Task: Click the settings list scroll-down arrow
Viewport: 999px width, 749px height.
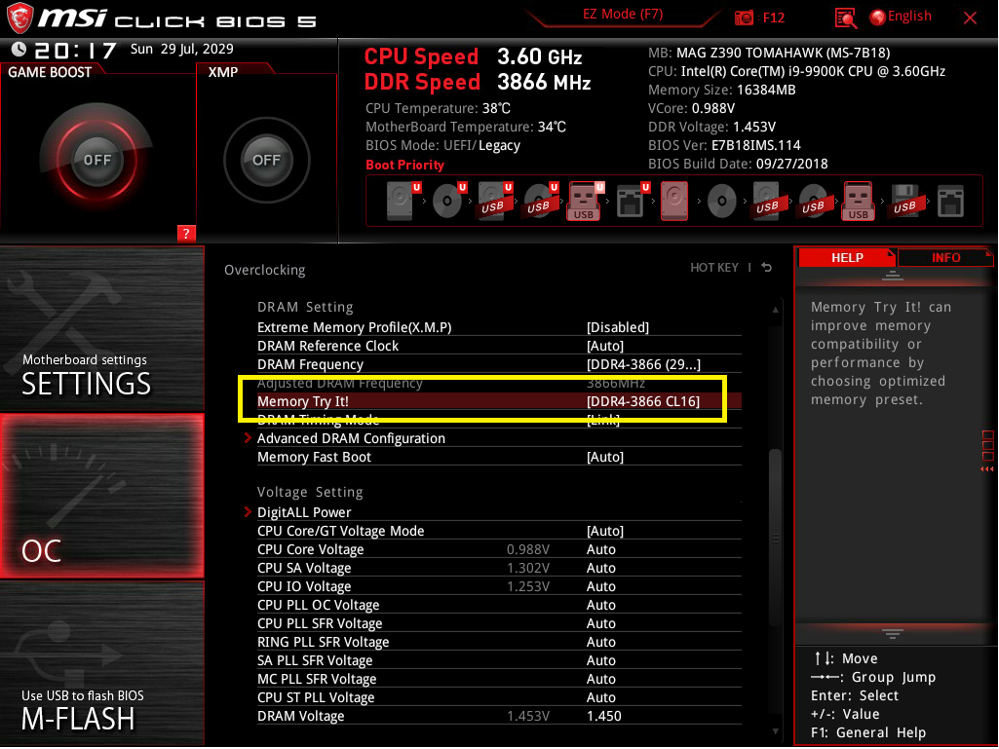Action: point(775,731)
